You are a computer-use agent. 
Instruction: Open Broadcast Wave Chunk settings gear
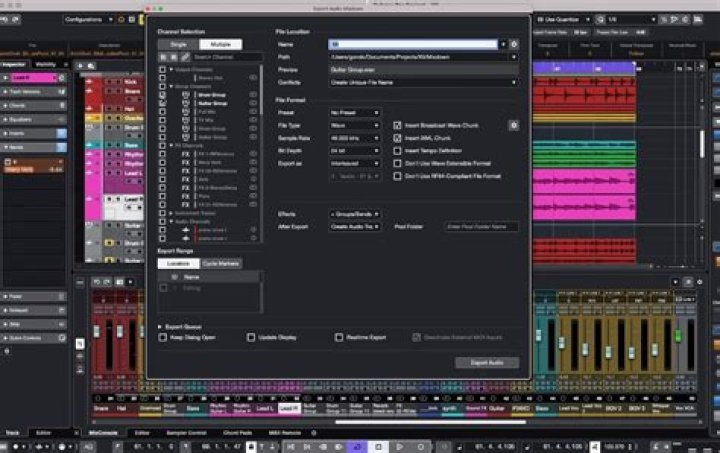pyautogui.click(x=514, y=125)
